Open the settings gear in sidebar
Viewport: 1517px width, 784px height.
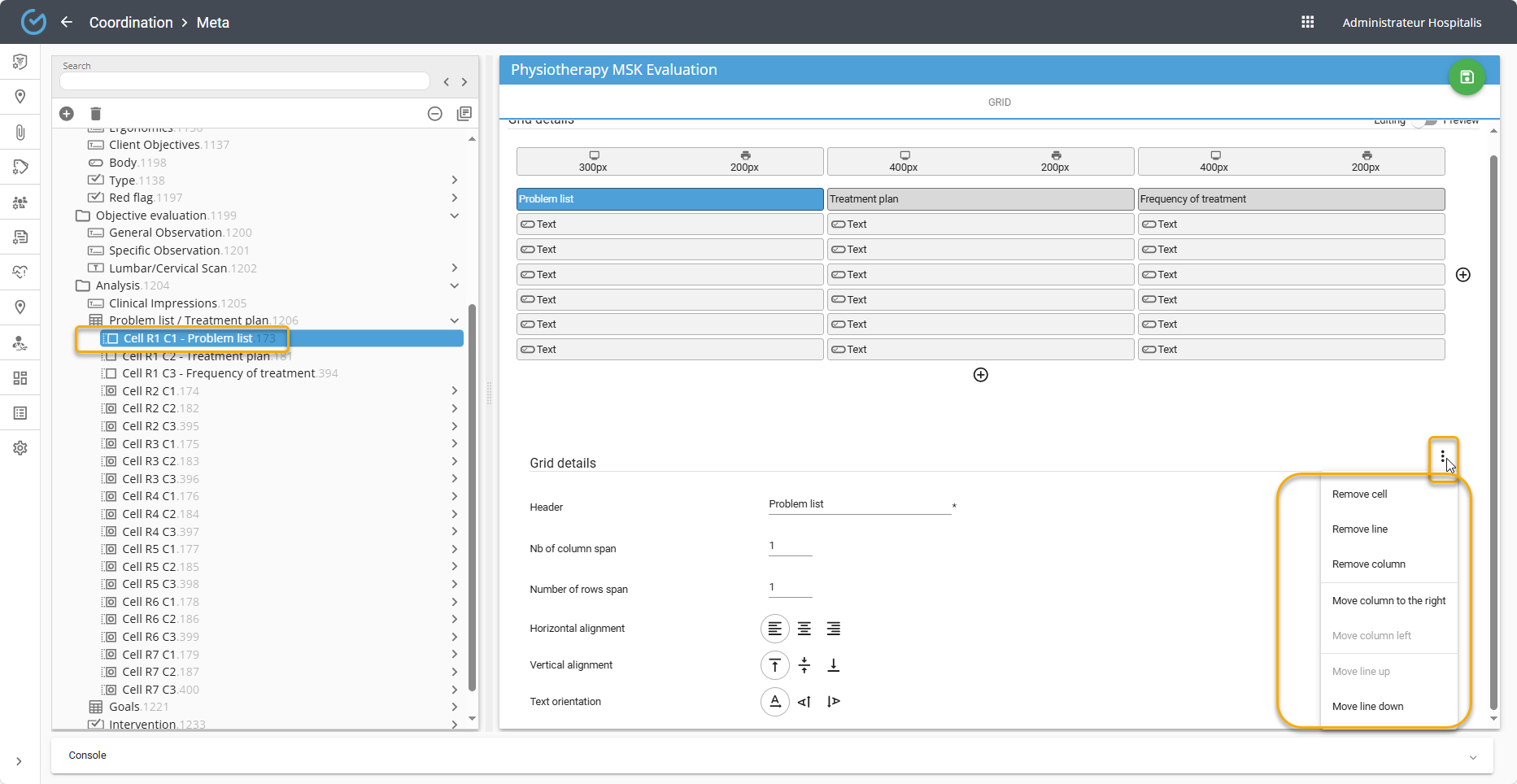(20, 448)
